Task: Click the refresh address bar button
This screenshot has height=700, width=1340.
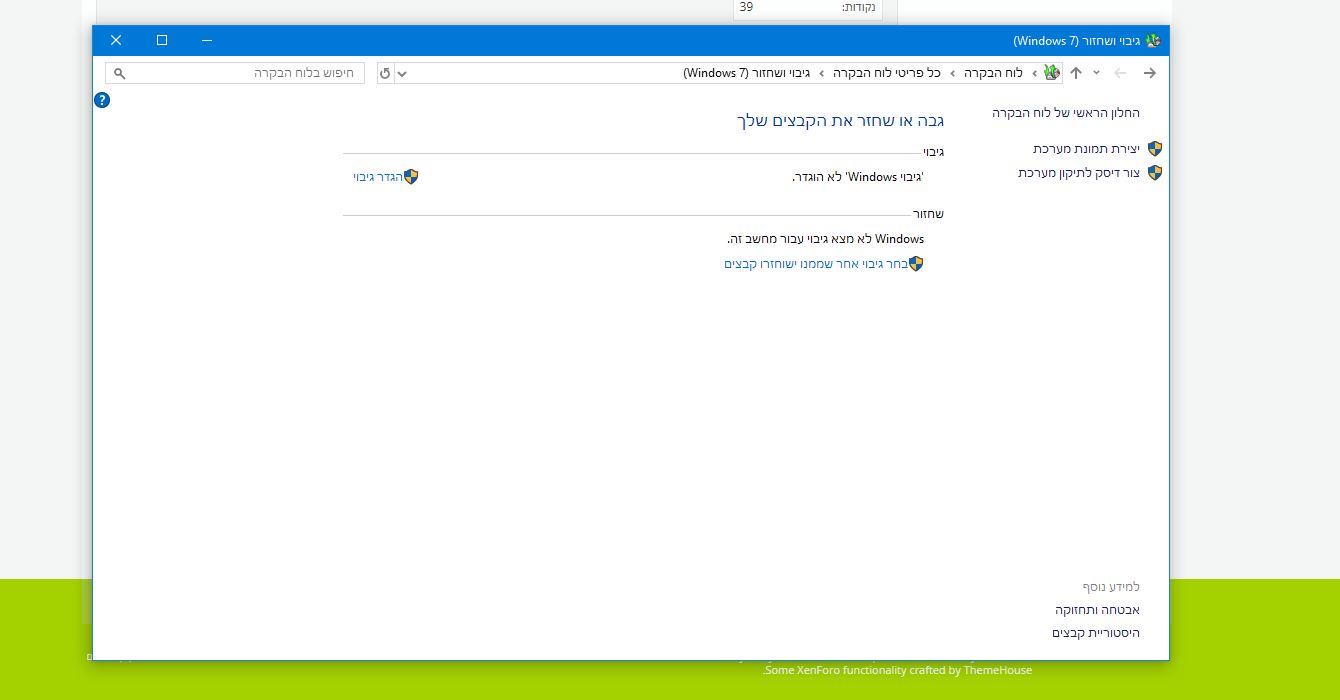Action: pyautogui.click(x=385, y=73)
